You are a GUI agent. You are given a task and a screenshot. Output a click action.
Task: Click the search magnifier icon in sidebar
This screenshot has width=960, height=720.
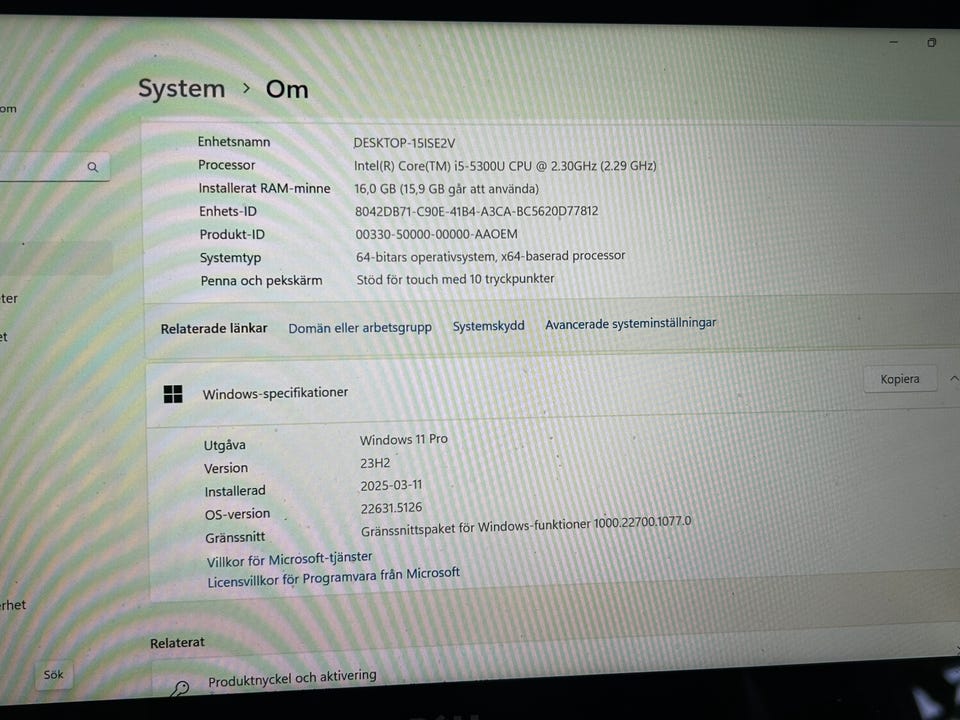click(92, 167)
